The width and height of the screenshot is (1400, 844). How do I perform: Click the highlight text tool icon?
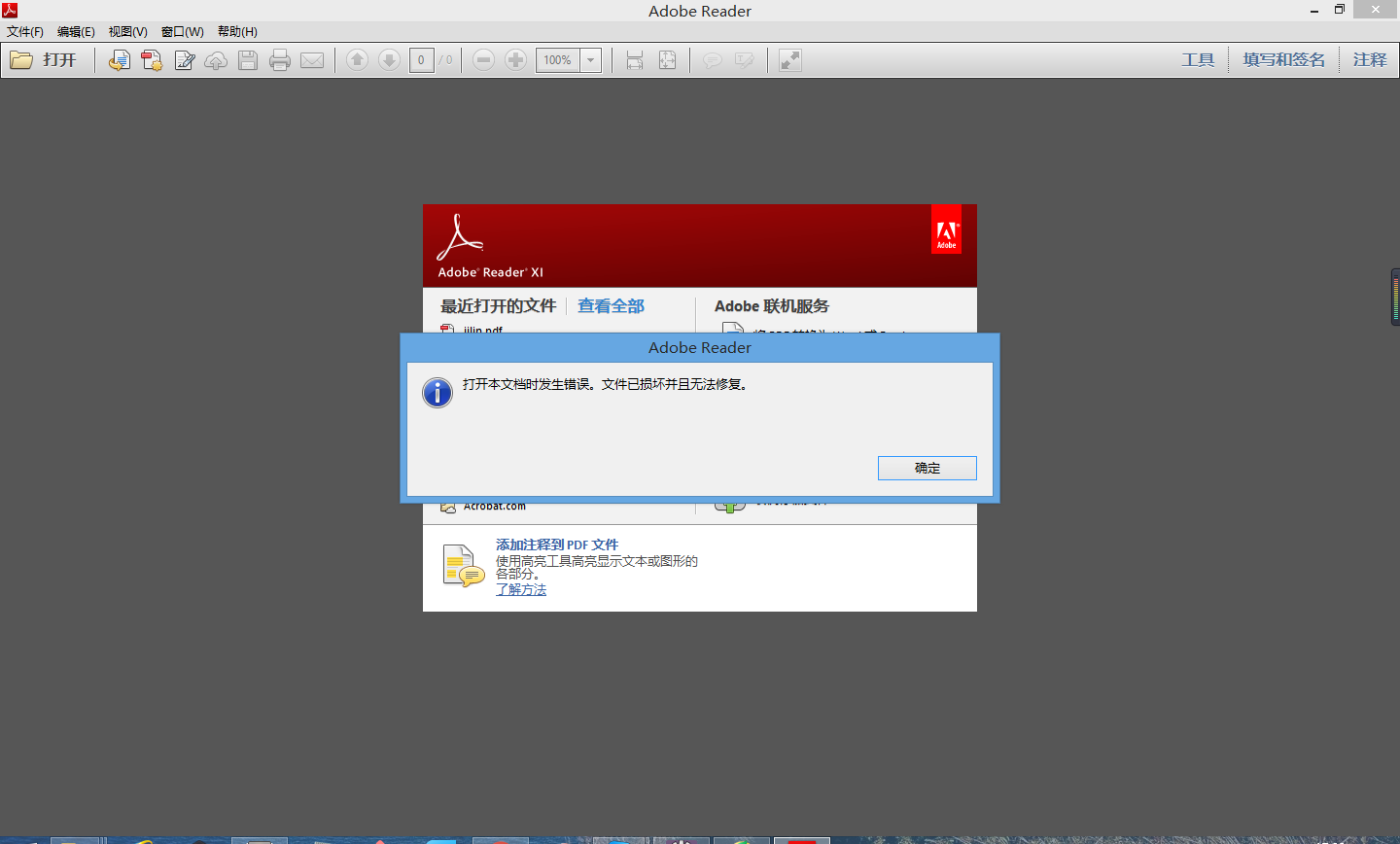coord(745,60)
